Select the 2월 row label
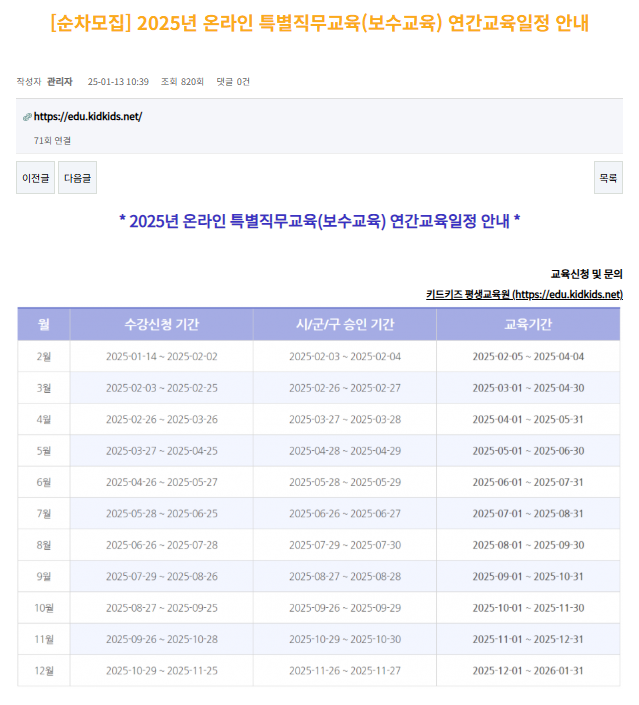The image size is (639, 705). 44,357
